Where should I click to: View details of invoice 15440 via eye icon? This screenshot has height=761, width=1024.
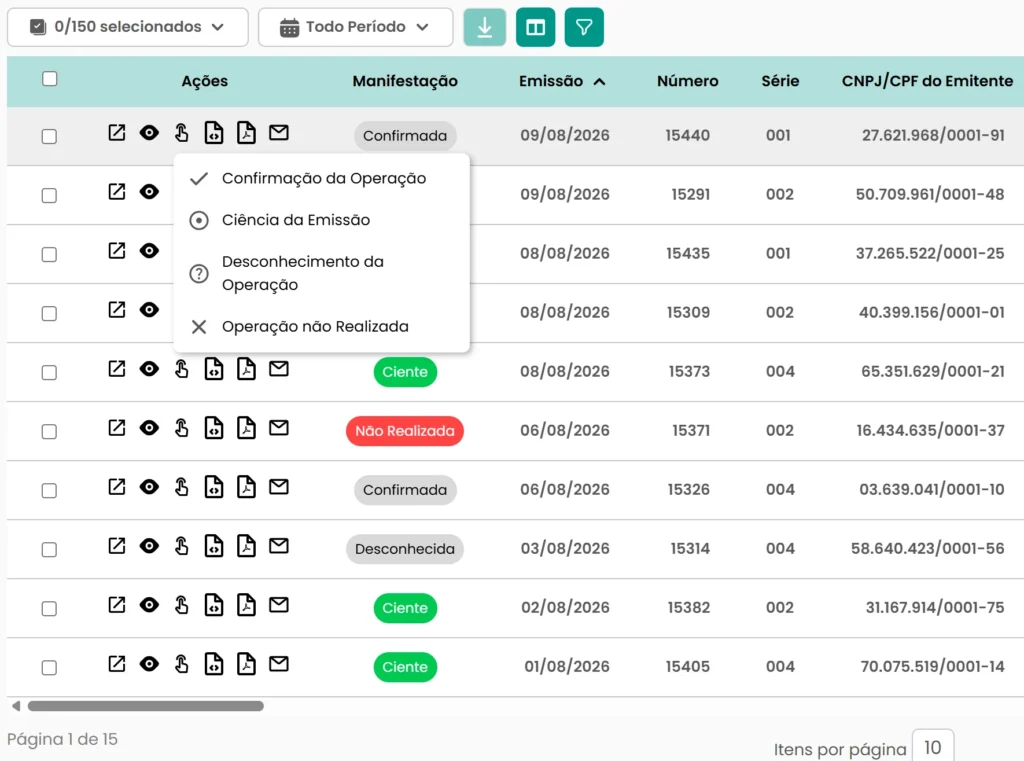(x=149, y=133)
